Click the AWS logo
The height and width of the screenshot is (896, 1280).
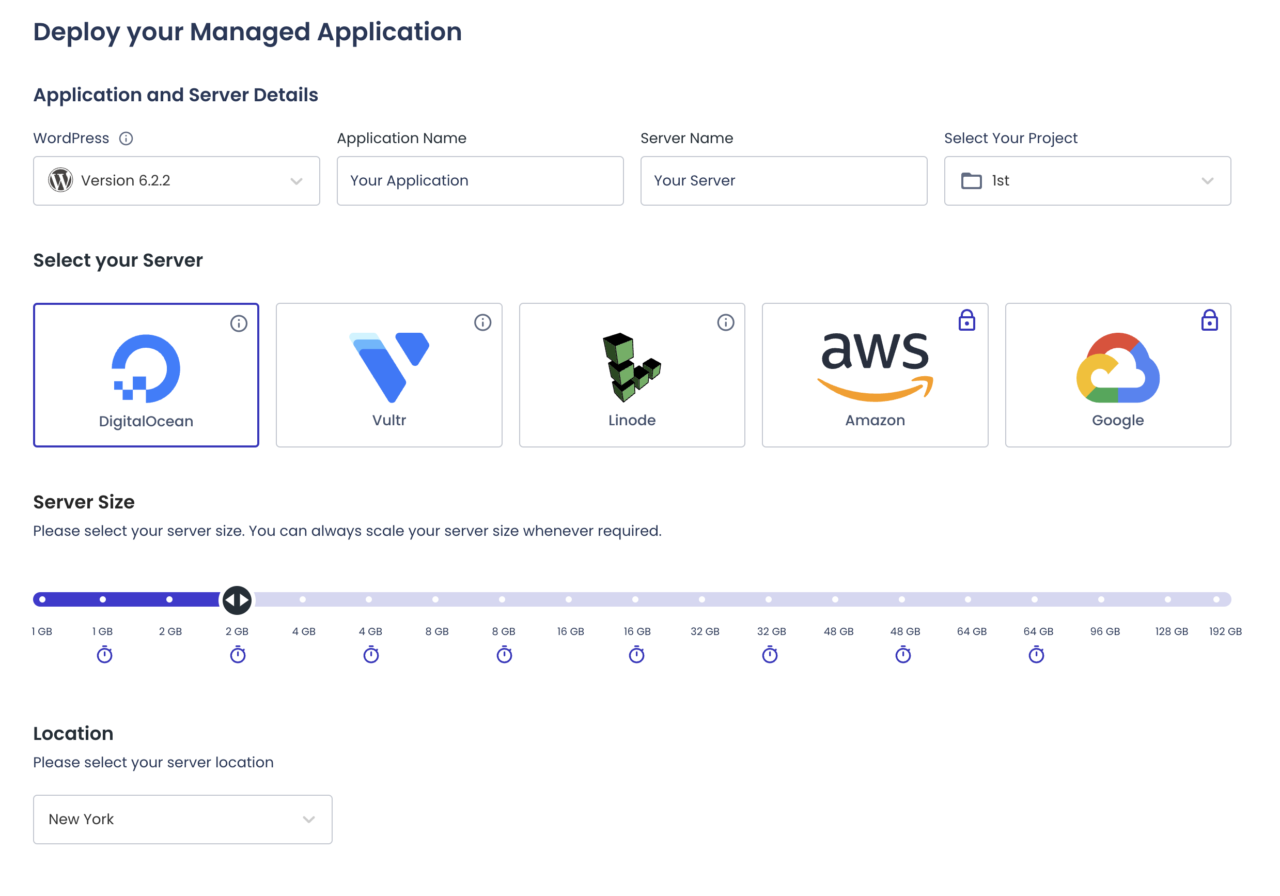click(x=875, y=366)
